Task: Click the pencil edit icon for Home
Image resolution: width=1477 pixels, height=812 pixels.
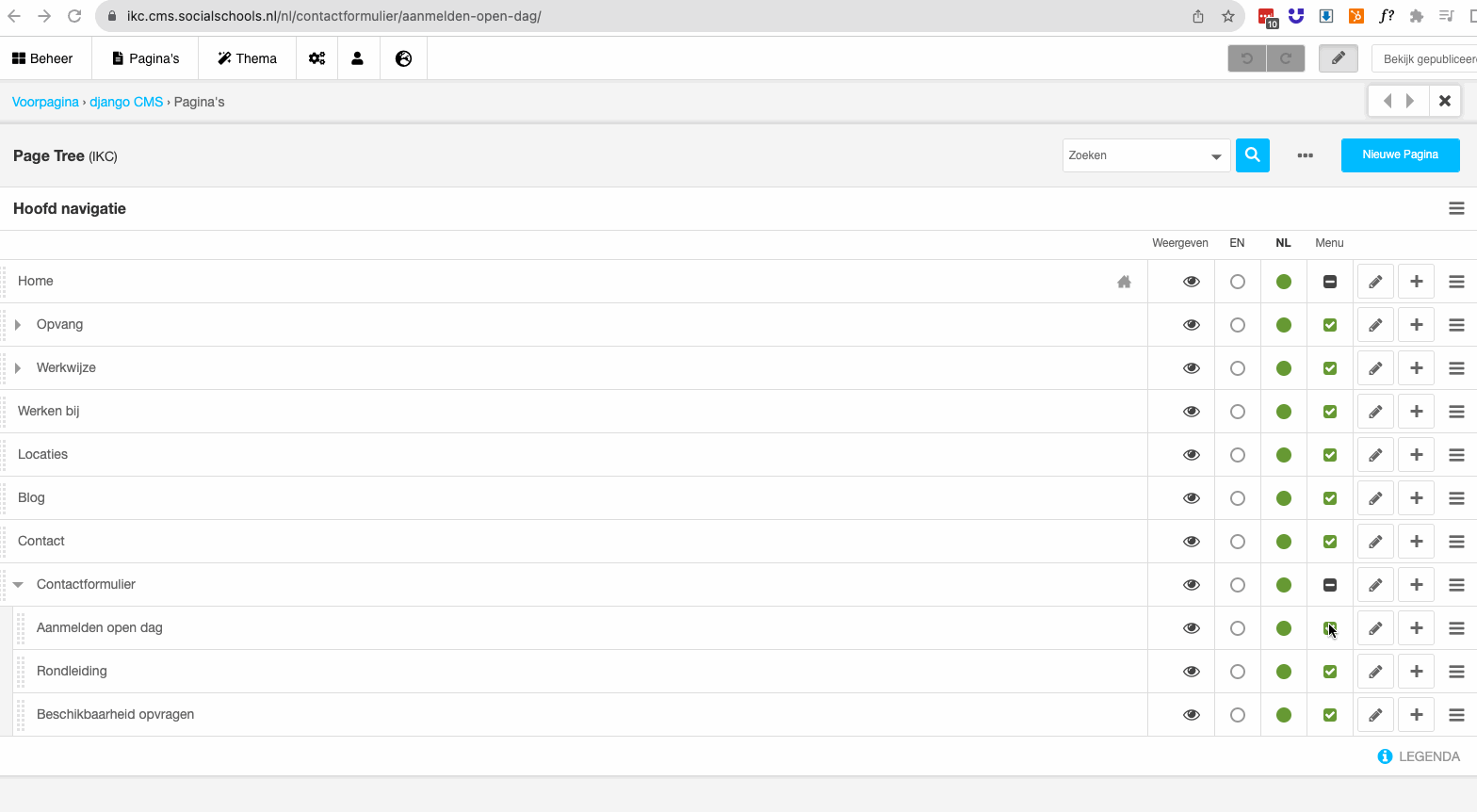Action: (1375, 282)
